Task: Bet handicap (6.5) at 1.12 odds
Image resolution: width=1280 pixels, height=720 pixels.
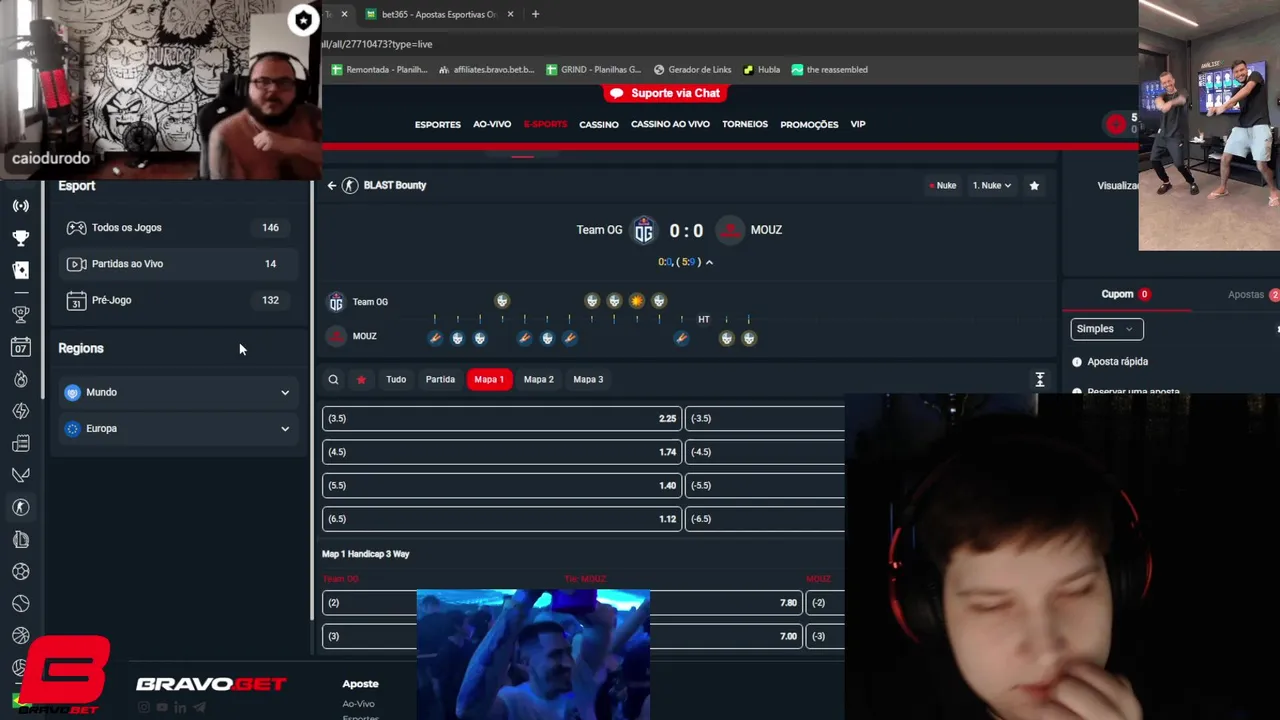Action: (502, 519)
